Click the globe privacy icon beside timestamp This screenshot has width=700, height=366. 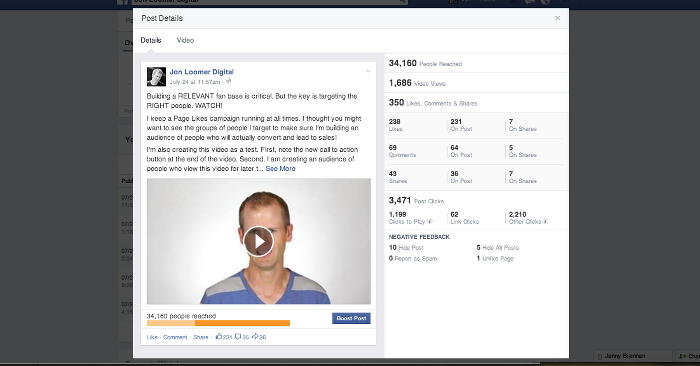click(229, 81)
